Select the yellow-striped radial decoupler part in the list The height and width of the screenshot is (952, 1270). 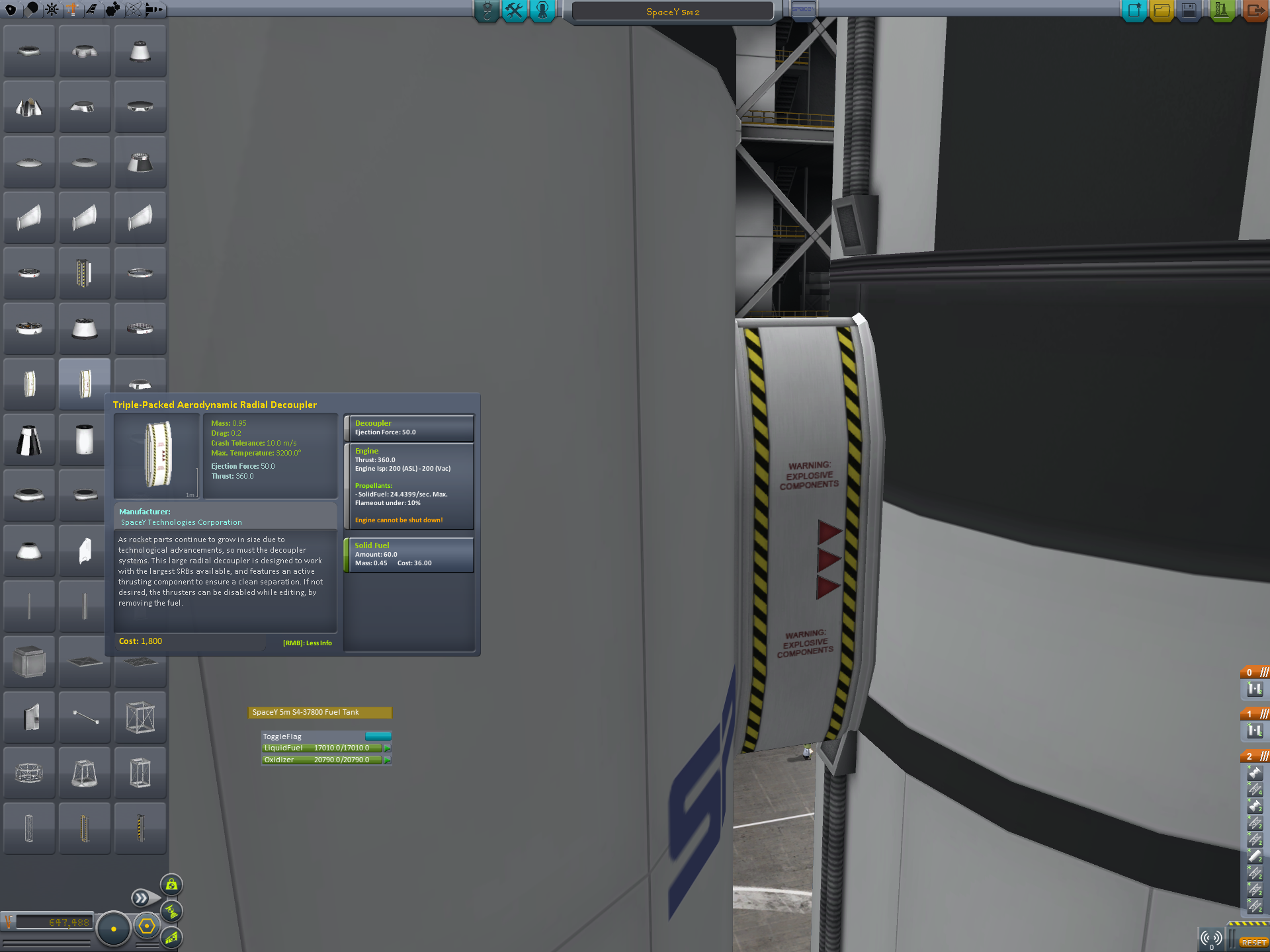pos(85,273)
